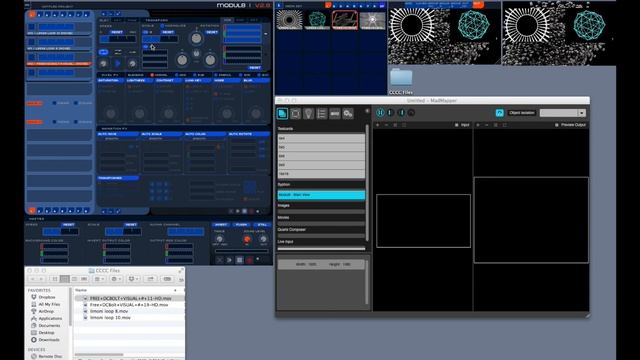Click the orange layer-set button atop Modul8 layers
Image resolution: width=640 pixels, height=360 pixels.
[x=32, y=14]
